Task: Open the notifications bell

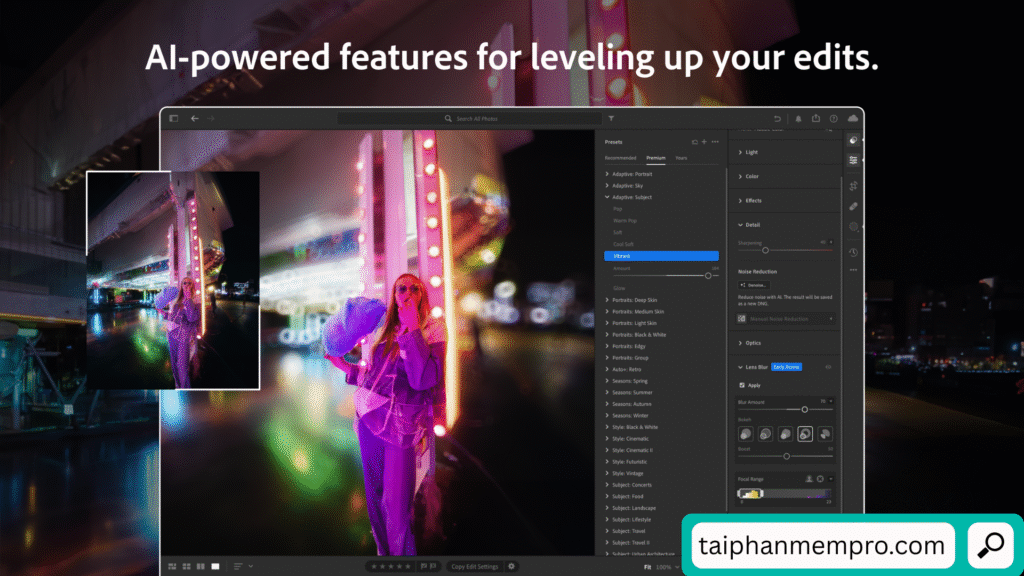Action: click(x=798, y=118)
